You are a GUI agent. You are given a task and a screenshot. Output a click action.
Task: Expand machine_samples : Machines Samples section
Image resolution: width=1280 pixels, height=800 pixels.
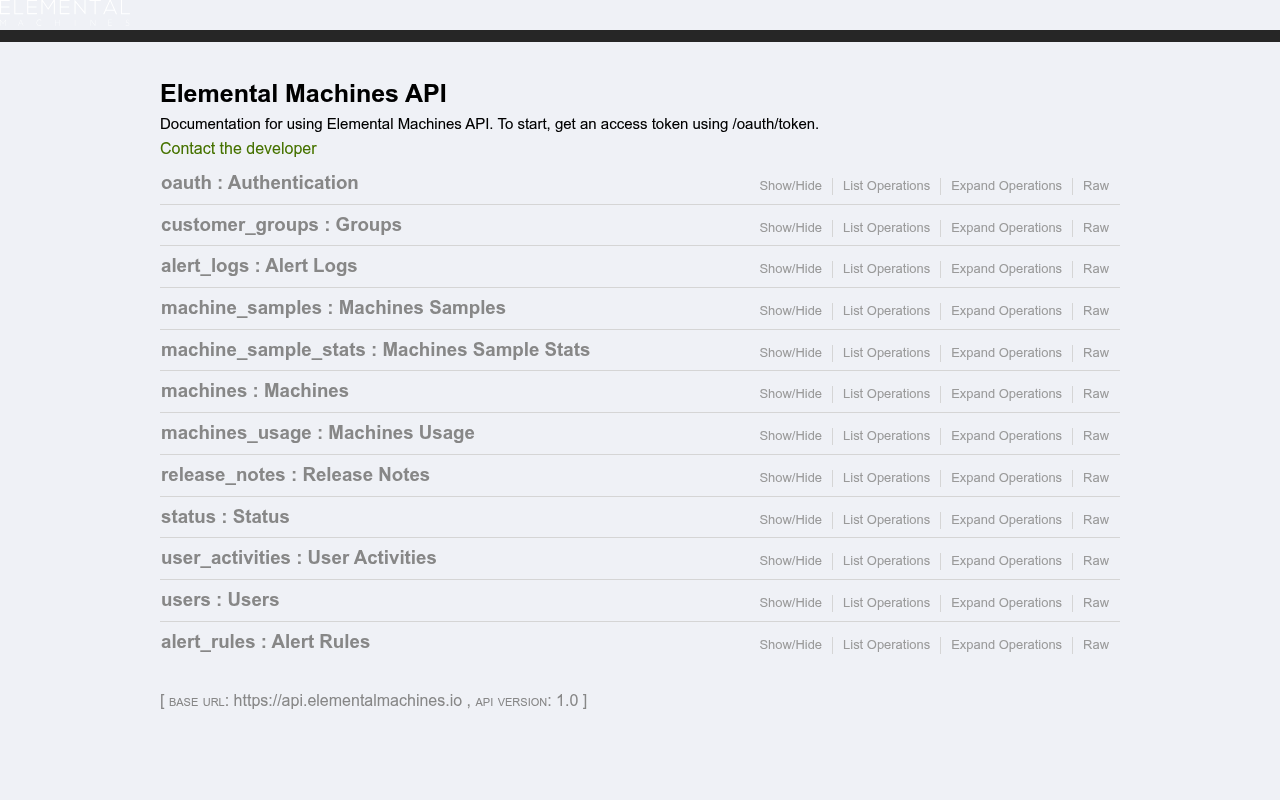pyautogui.click(x=333, y=308)
